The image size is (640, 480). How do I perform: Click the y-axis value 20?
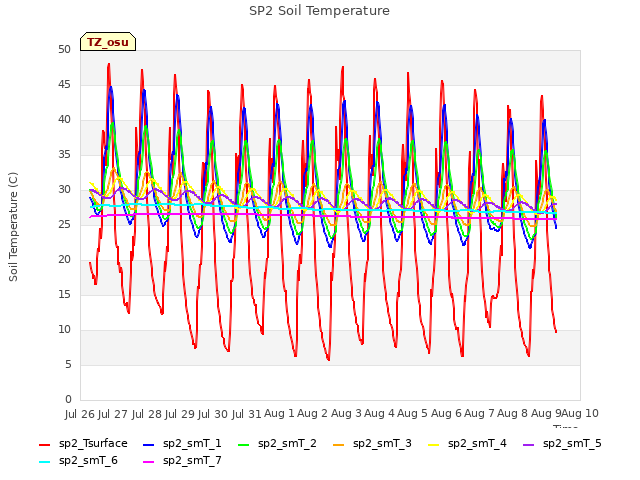(x=64, y=260)
